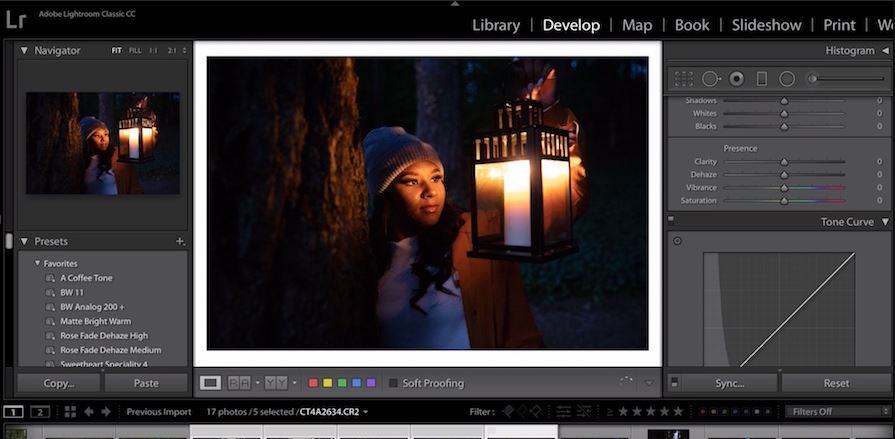Click the Reset button
The height and width of the screenshot is (439, 895).
[x=836, y=383]
